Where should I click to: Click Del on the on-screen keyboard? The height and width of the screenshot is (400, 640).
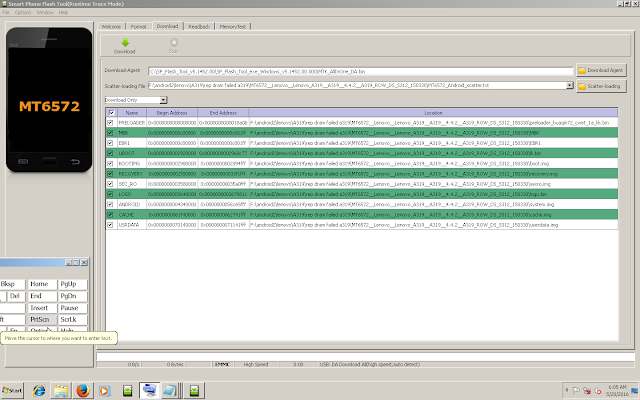[x=16, y=296]
